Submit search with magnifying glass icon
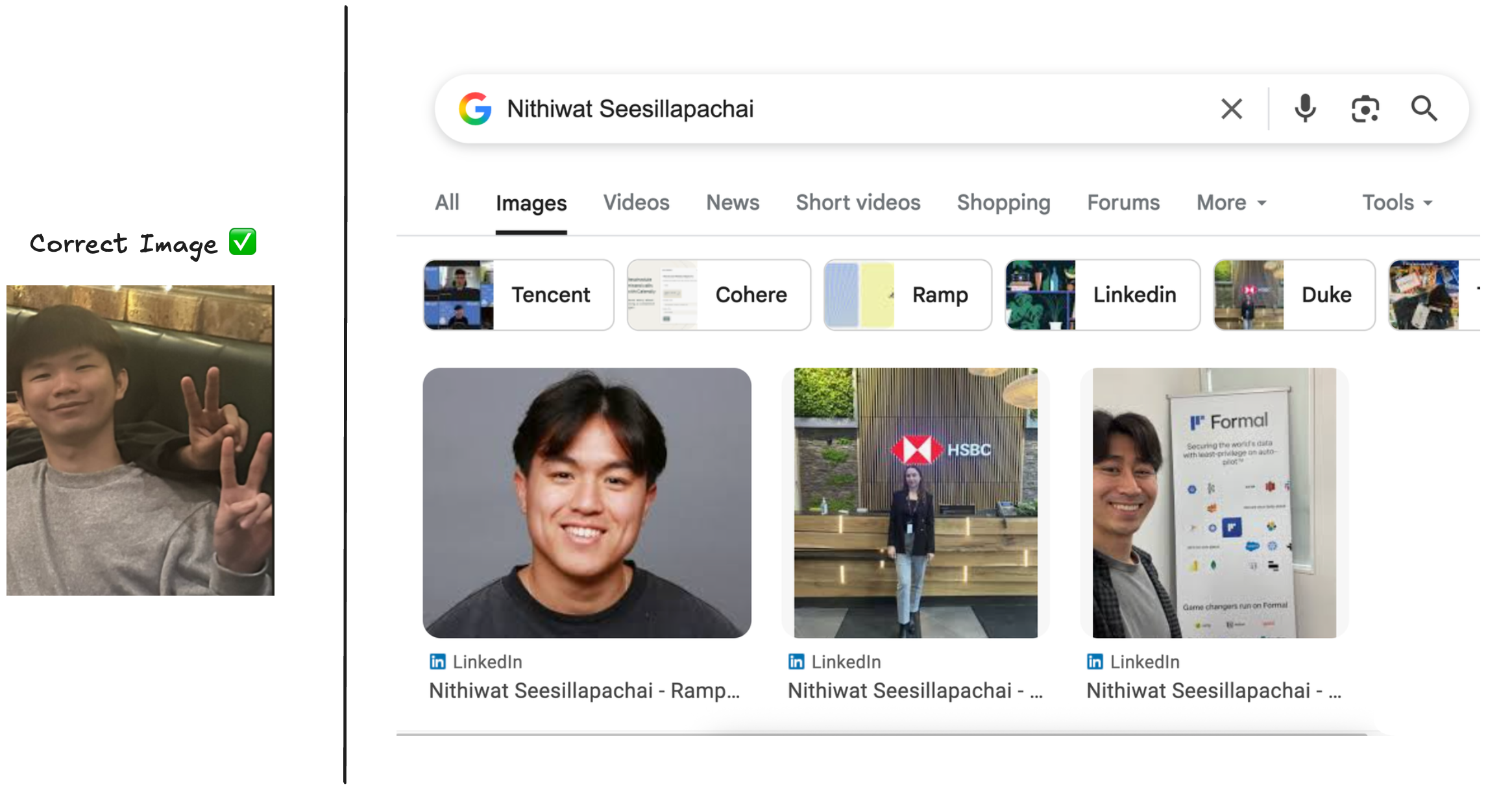The width and height of the screenshot is (1512, 789). pyautogui.click(x=1424, y=108)
